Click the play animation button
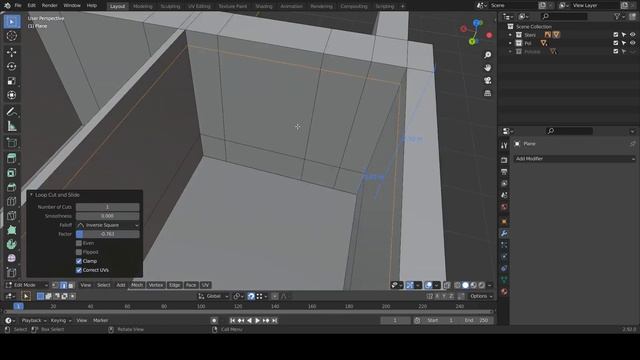 coord(258,320)
